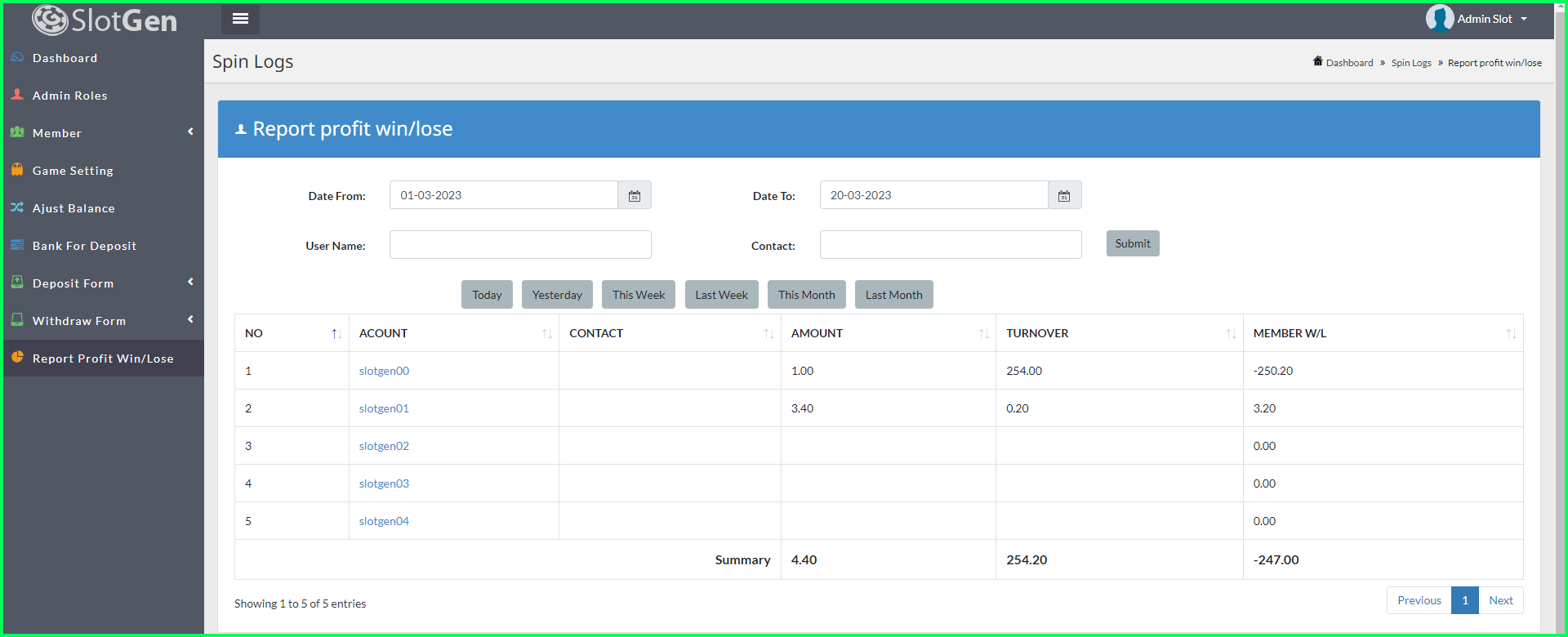
Task: Click the summary turnover value 254.20
Action: (x=1027, y=560)
